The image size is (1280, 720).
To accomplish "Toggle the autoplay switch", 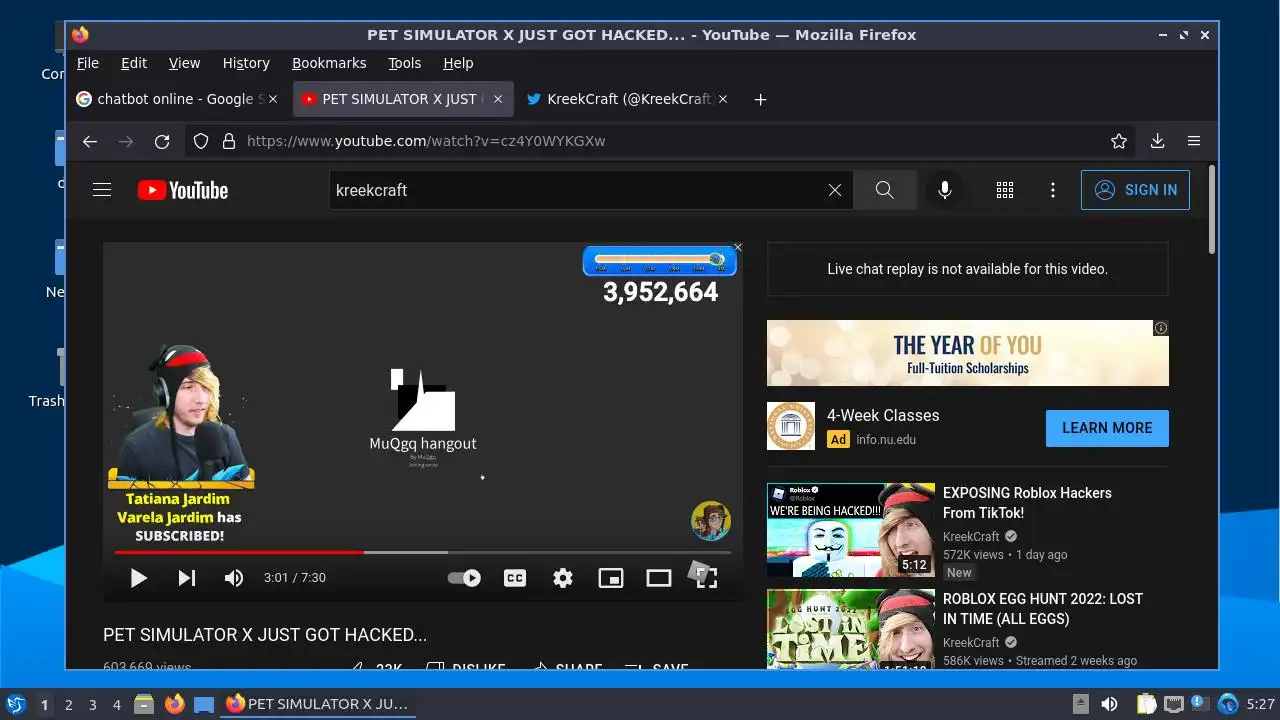I will pos(464,578).
